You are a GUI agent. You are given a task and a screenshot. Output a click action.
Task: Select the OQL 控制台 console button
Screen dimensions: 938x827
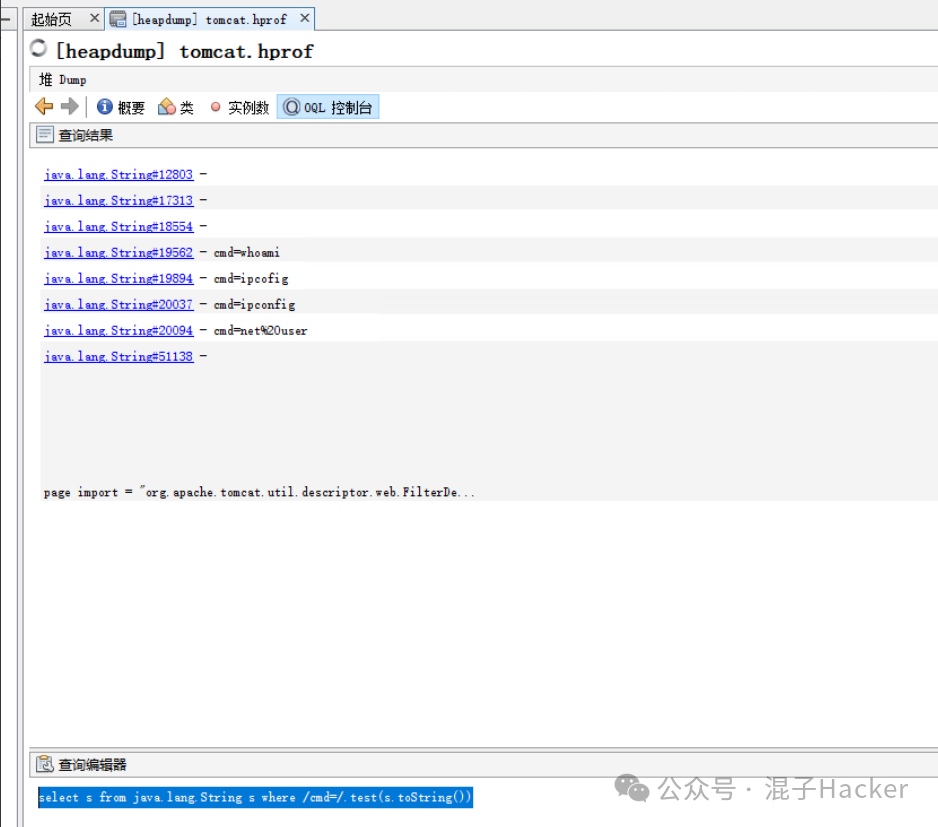(x=328, y=107)
